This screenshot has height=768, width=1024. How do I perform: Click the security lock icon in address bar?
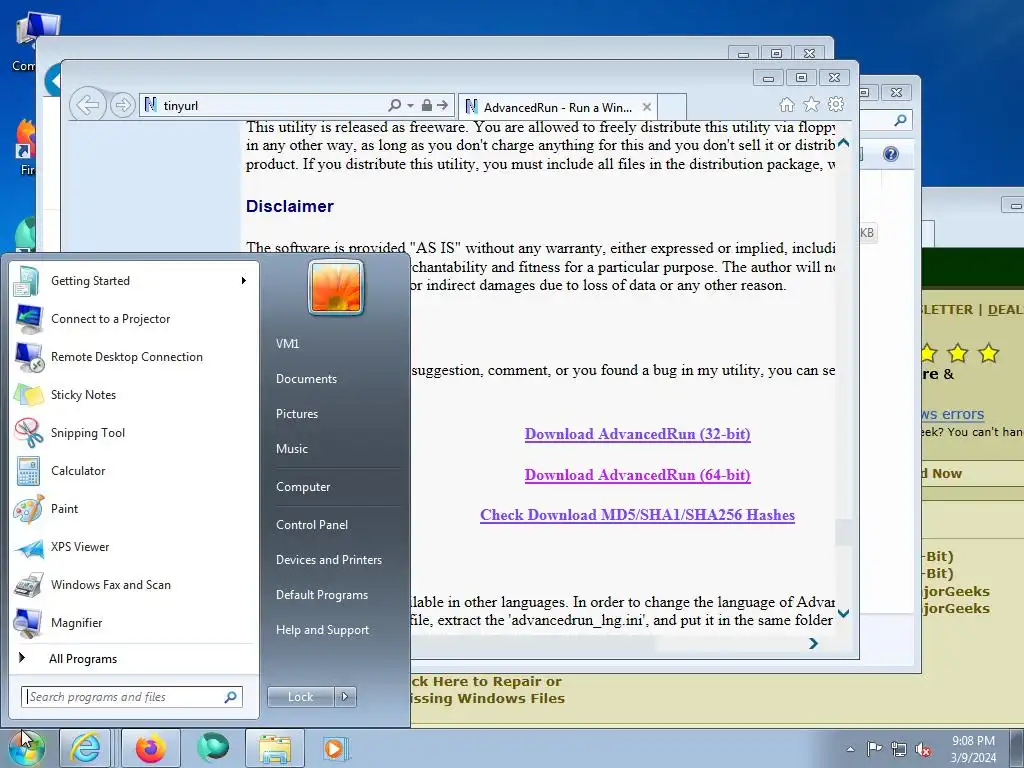(x=426, y=105)
